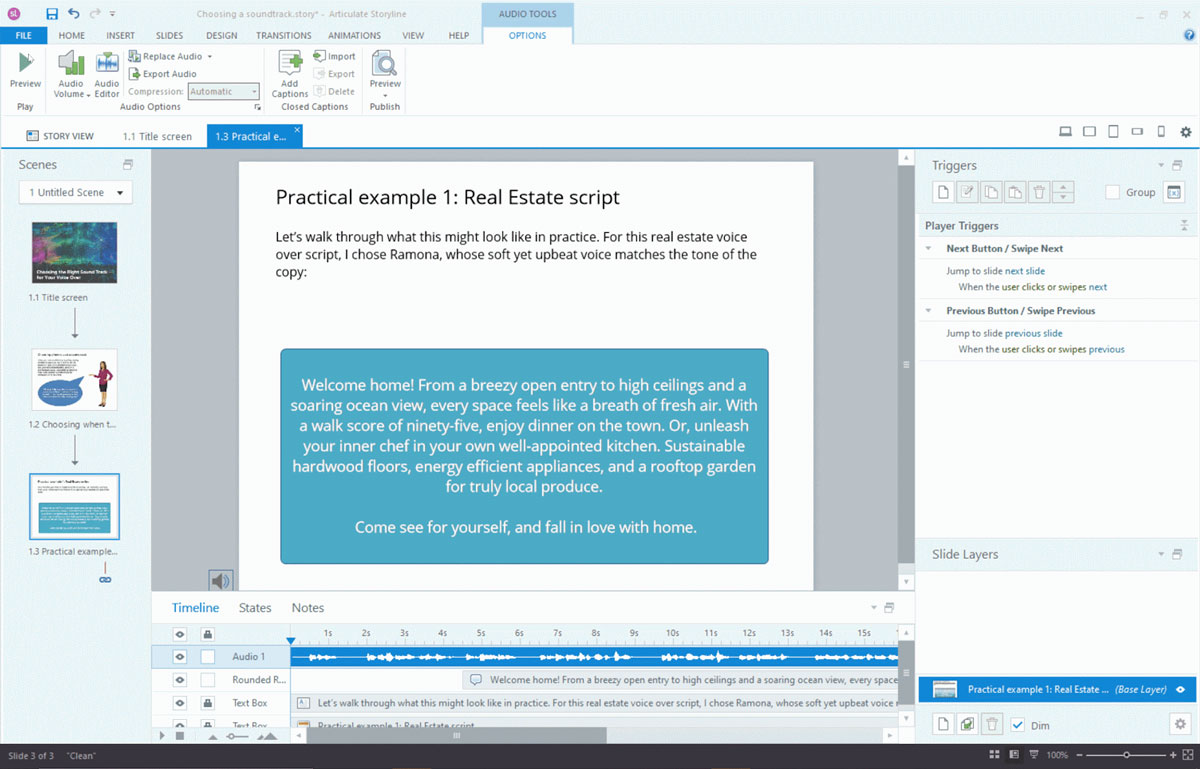Screen dimensions: 1200x769
Task: Select the 1.2 Choosing slide thumbnail
Action: [x=75, y=380]
